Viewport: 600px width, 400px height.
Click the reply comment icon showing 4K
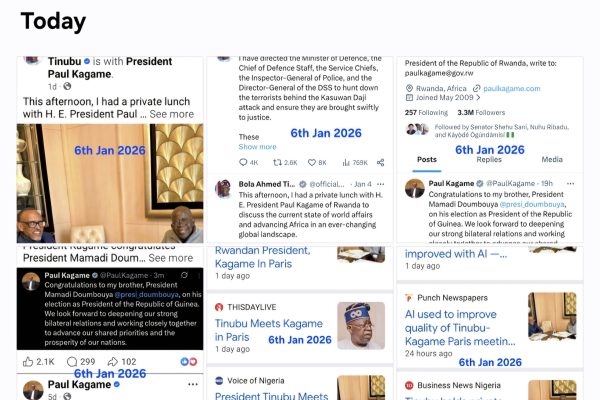(x=243, y=162)
